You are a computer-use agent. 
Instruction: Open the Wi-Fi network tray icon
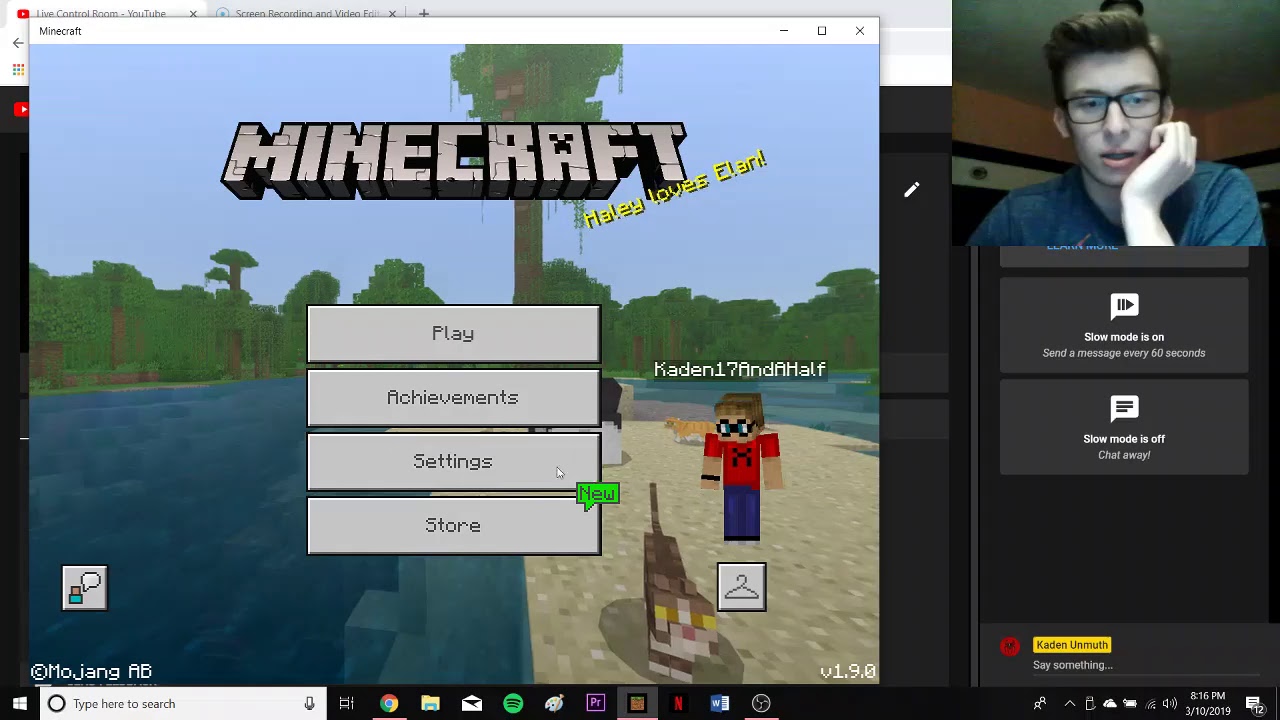[1151, 704]
